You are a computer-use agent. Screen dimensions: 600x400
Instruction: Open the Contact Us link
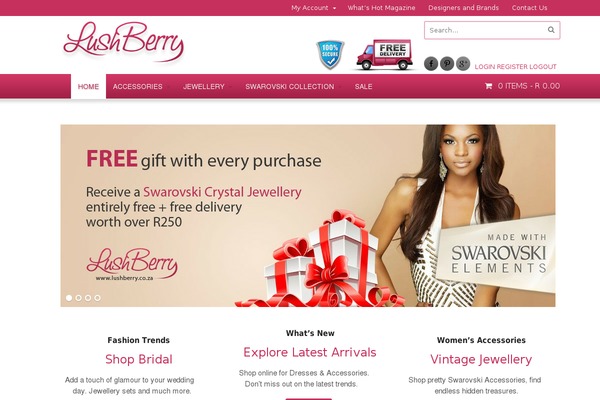tap(530, 8)
